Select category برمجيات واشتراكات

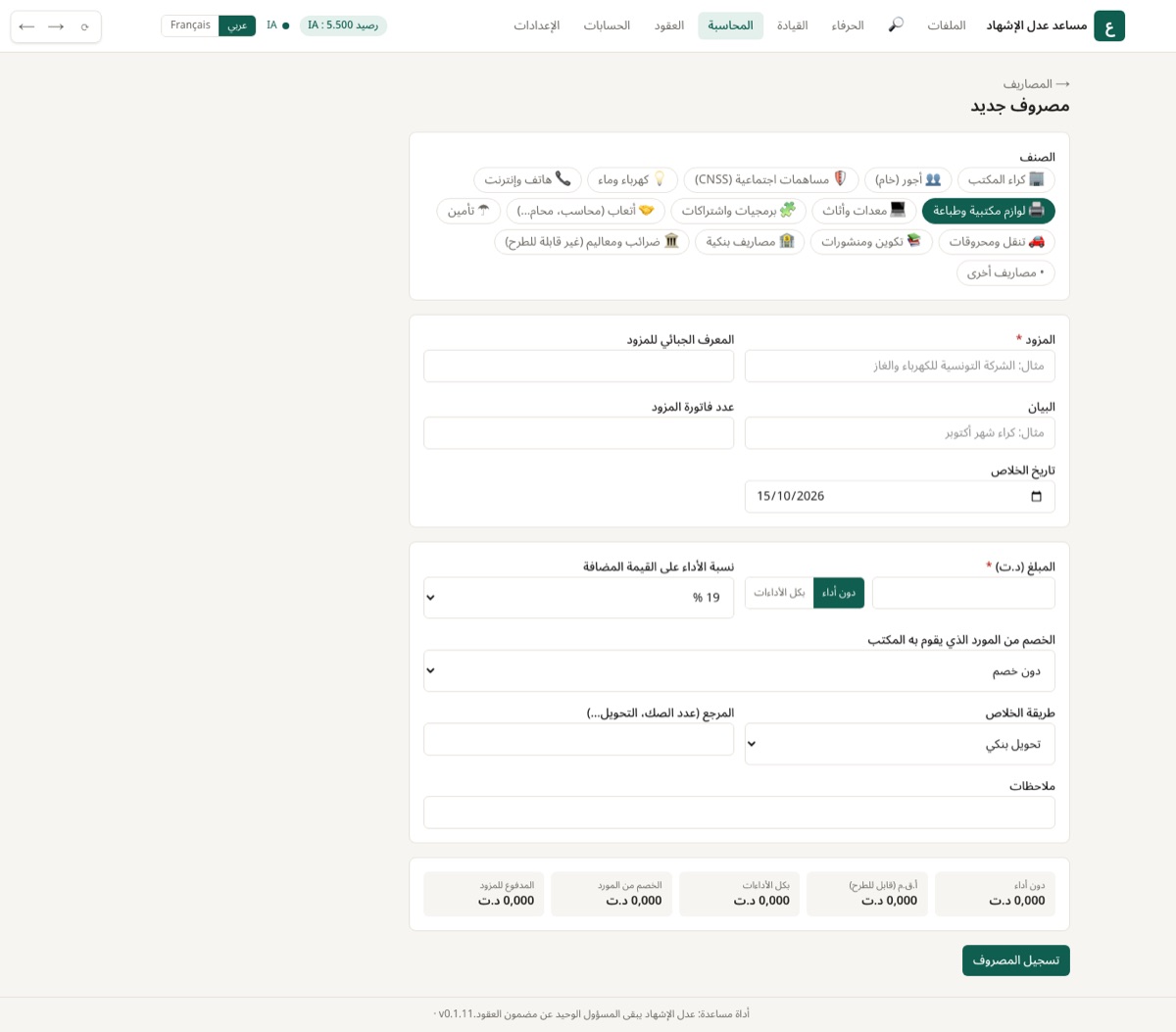(738, 211)
